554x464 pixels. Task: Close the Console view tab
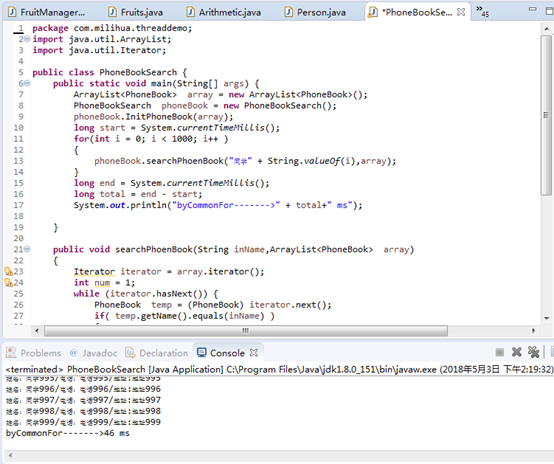click(254, 353)
